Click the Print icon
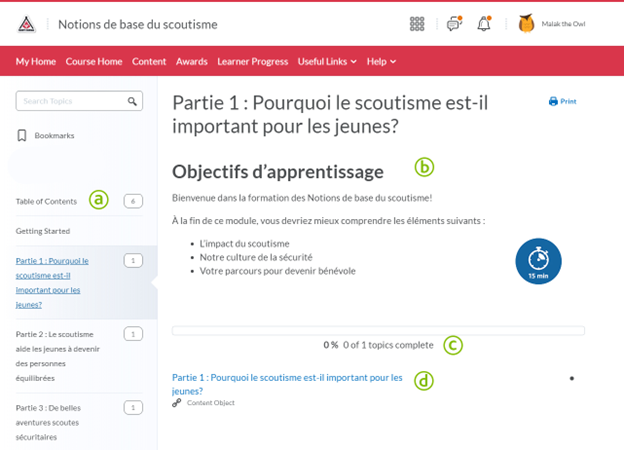 [553, 101]
